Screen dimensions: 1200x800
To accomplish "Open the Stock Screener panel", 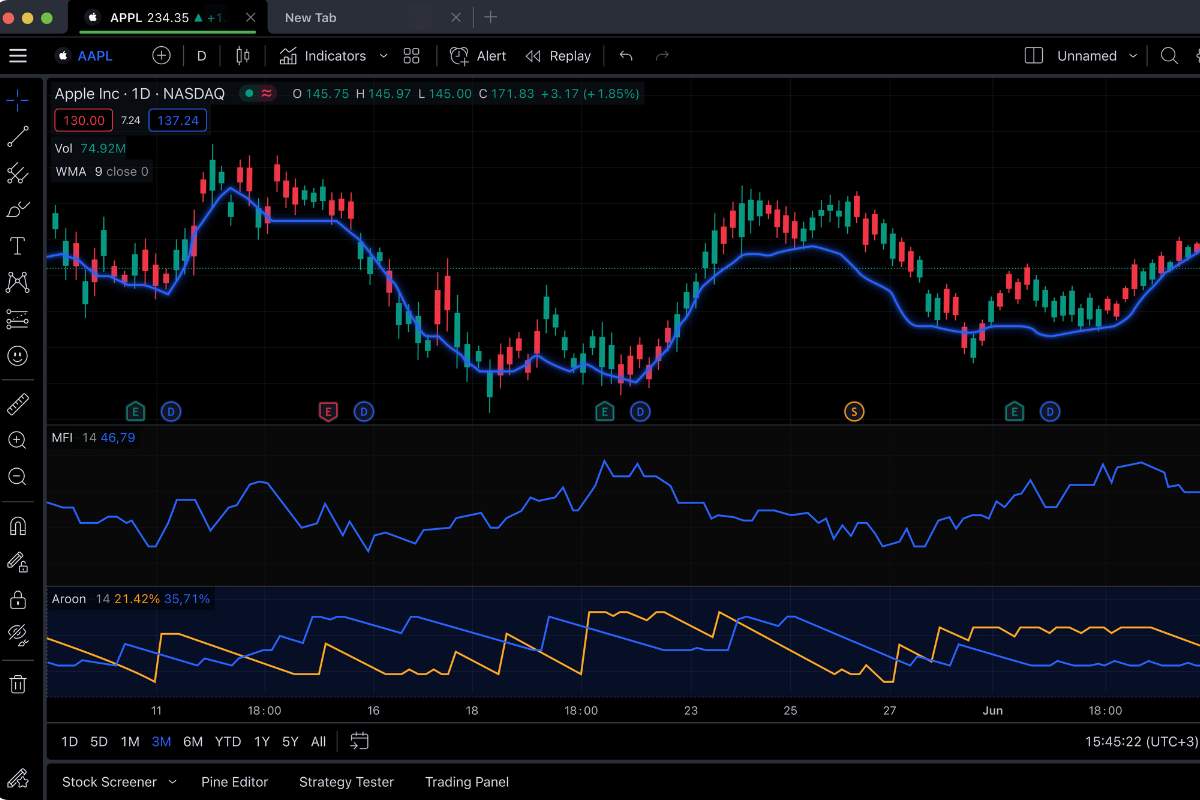I will 109,782.
